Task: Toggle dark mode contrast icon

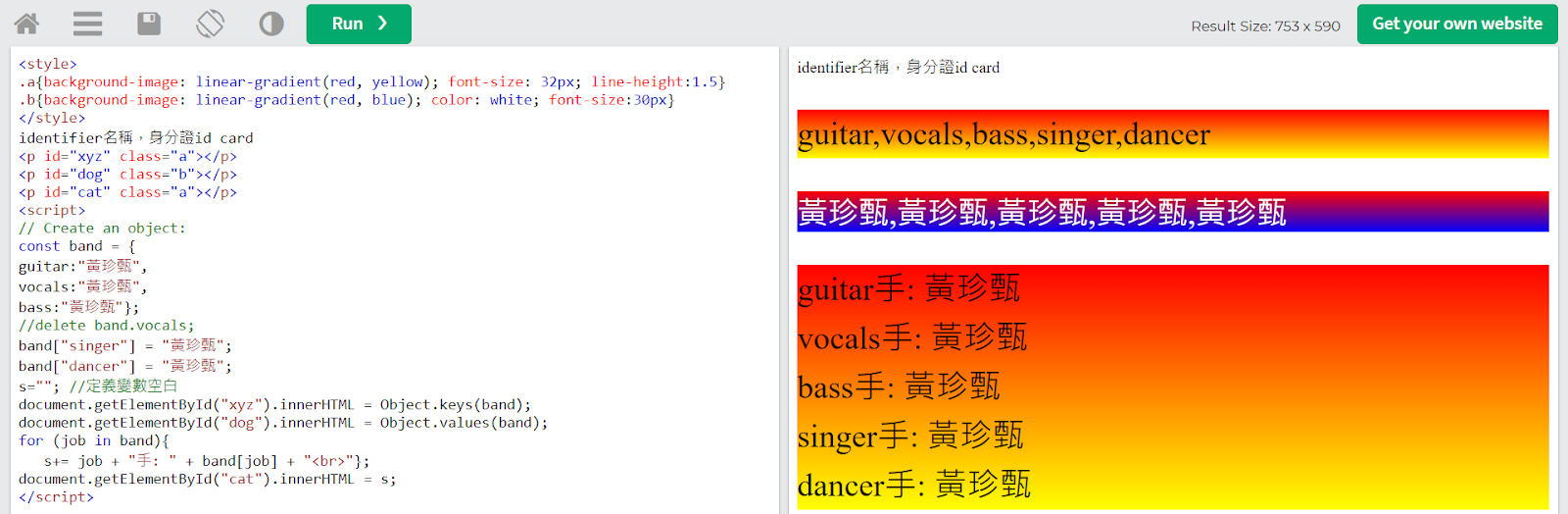Action: tap(271, 24)
